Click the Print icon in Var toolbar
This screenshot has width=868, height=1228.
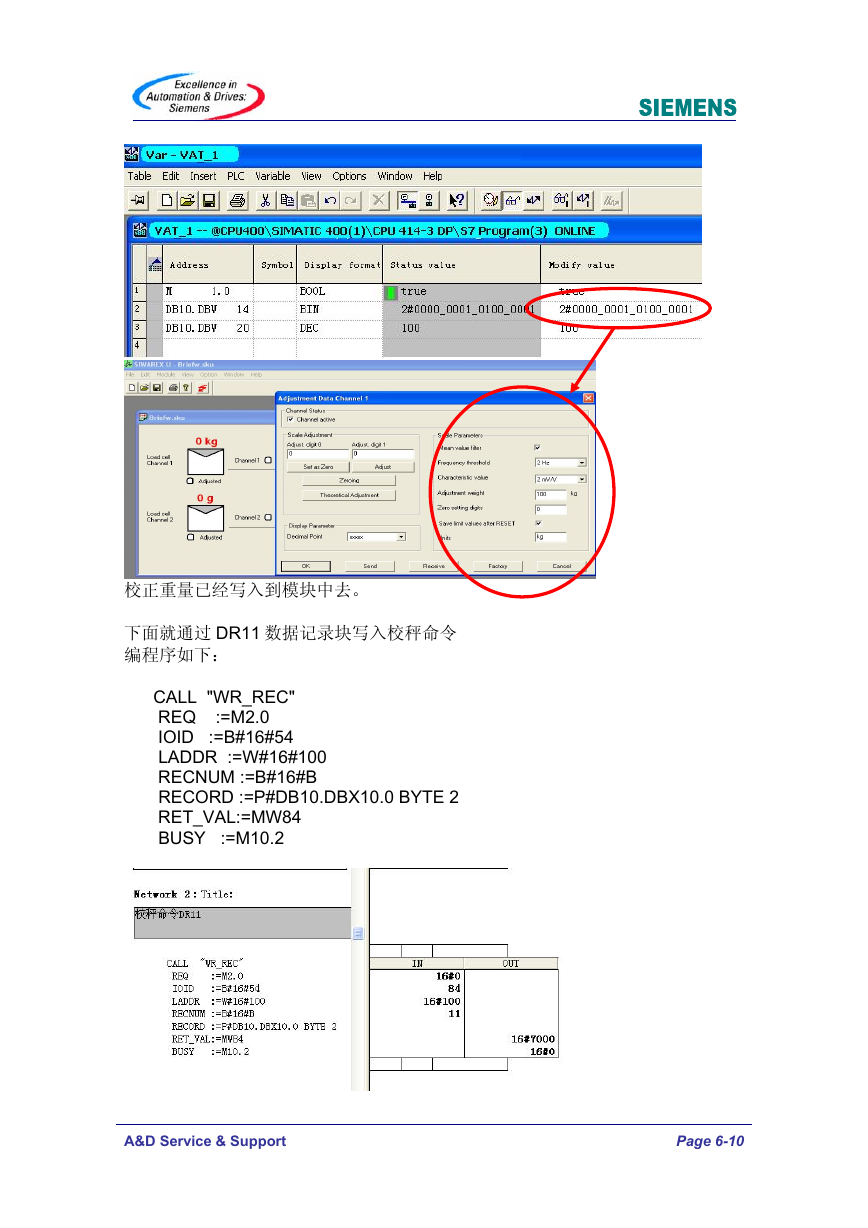click(237, 200)
